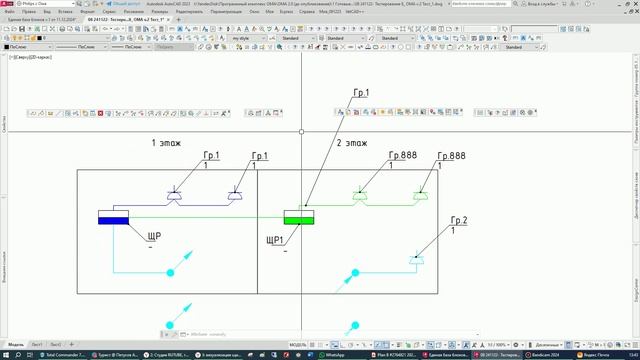Viewport: 640px width, 360px height.
Task: Select the blue ЩР panel block in the drawing
Action: click(113, 218)
